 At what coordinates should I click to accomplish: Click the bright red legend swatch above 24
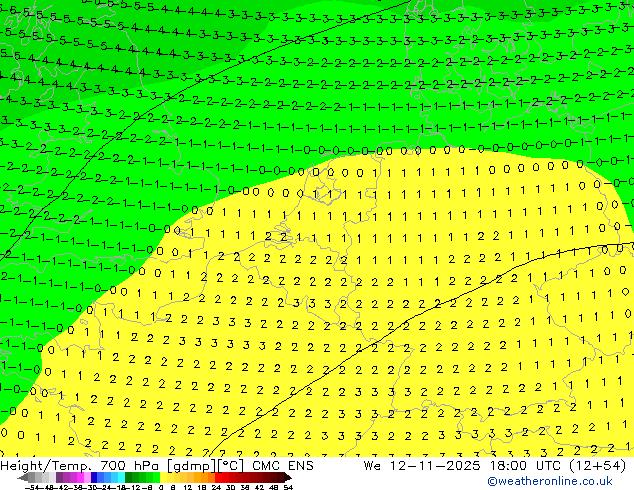pos(218,477)
